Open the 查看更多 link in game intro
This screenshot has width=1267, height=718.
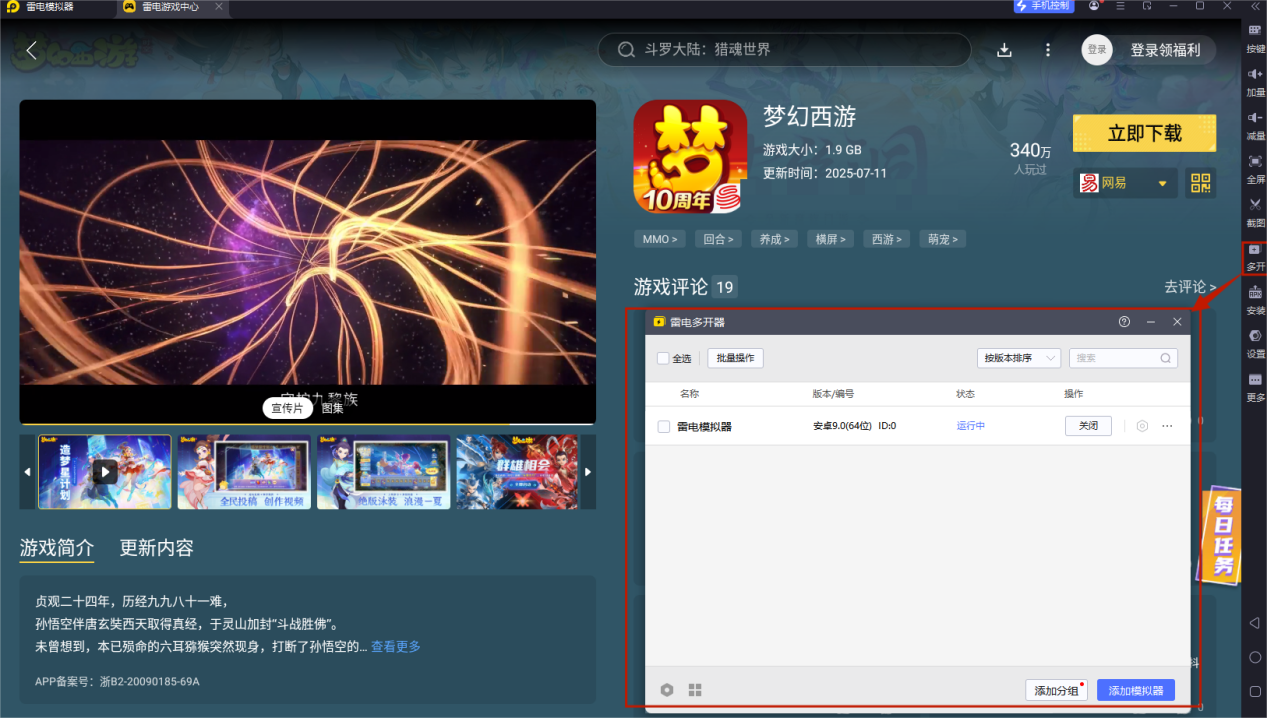click(395, 647)
